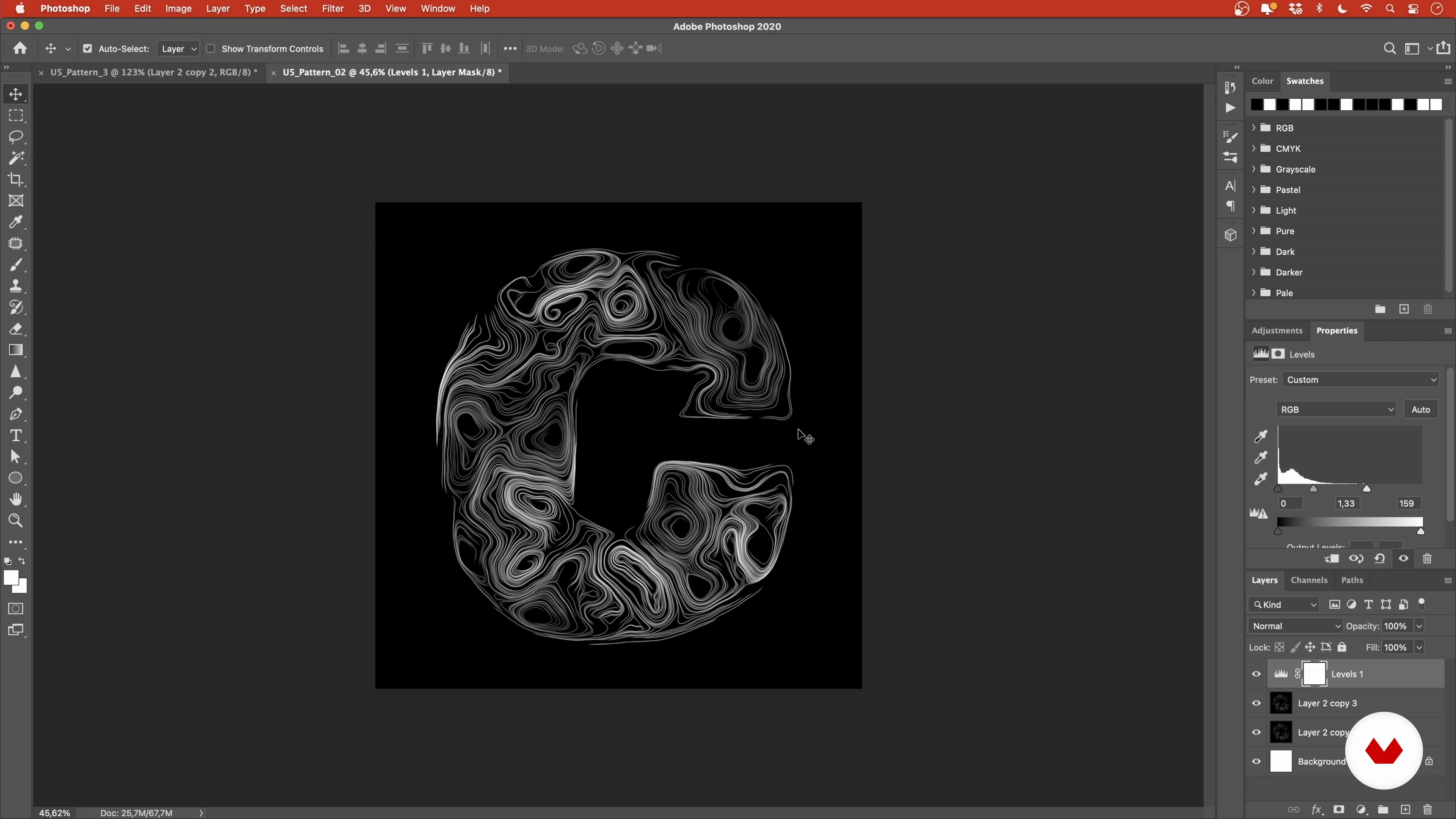Select the Hand tool
This screenshot has width=1456, height=819.
tap(16, 499)
